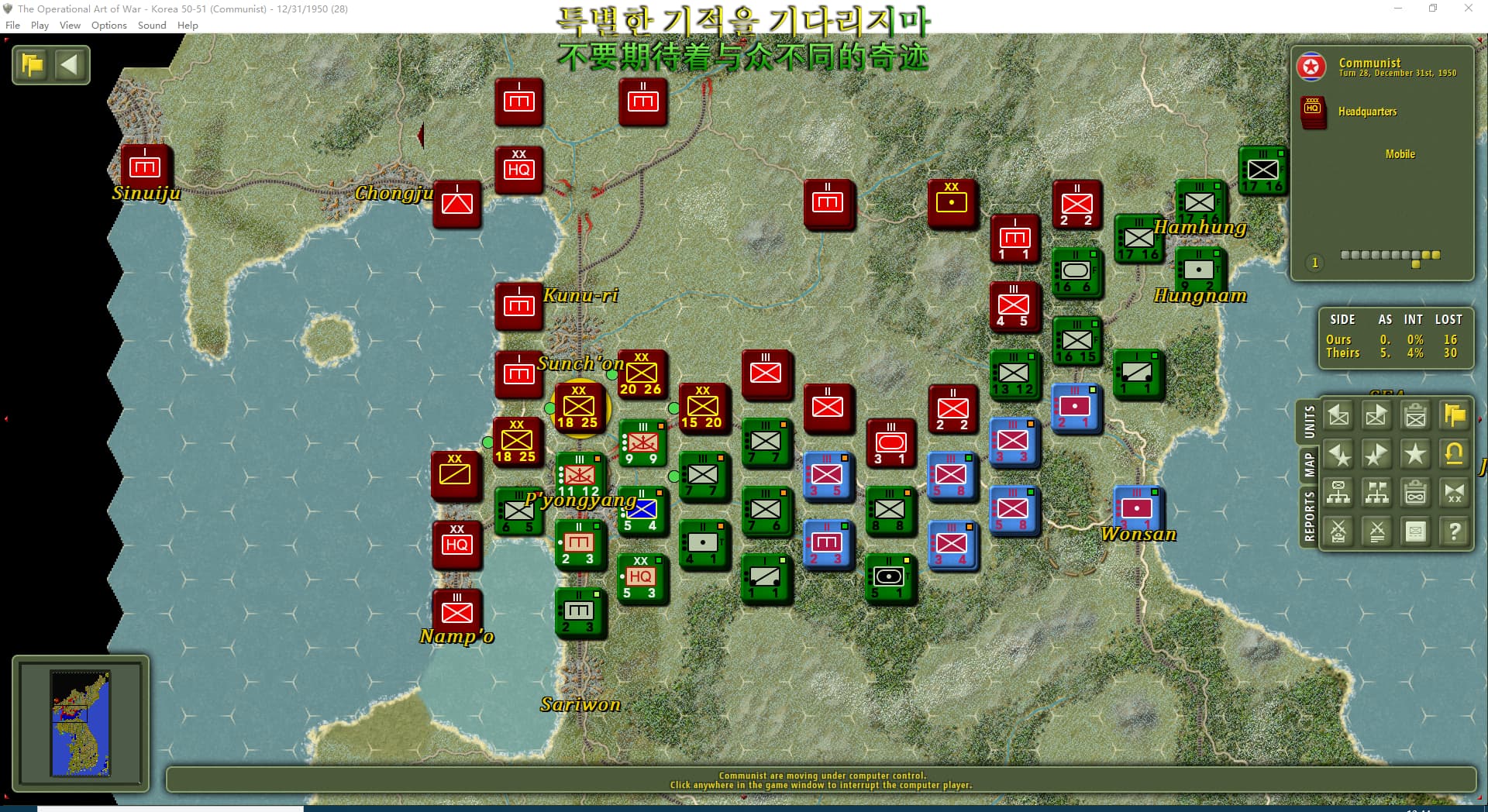The height and width of the screenshot is (812, 1488).
Task: Open the File menu
Action: coord(12,25)
